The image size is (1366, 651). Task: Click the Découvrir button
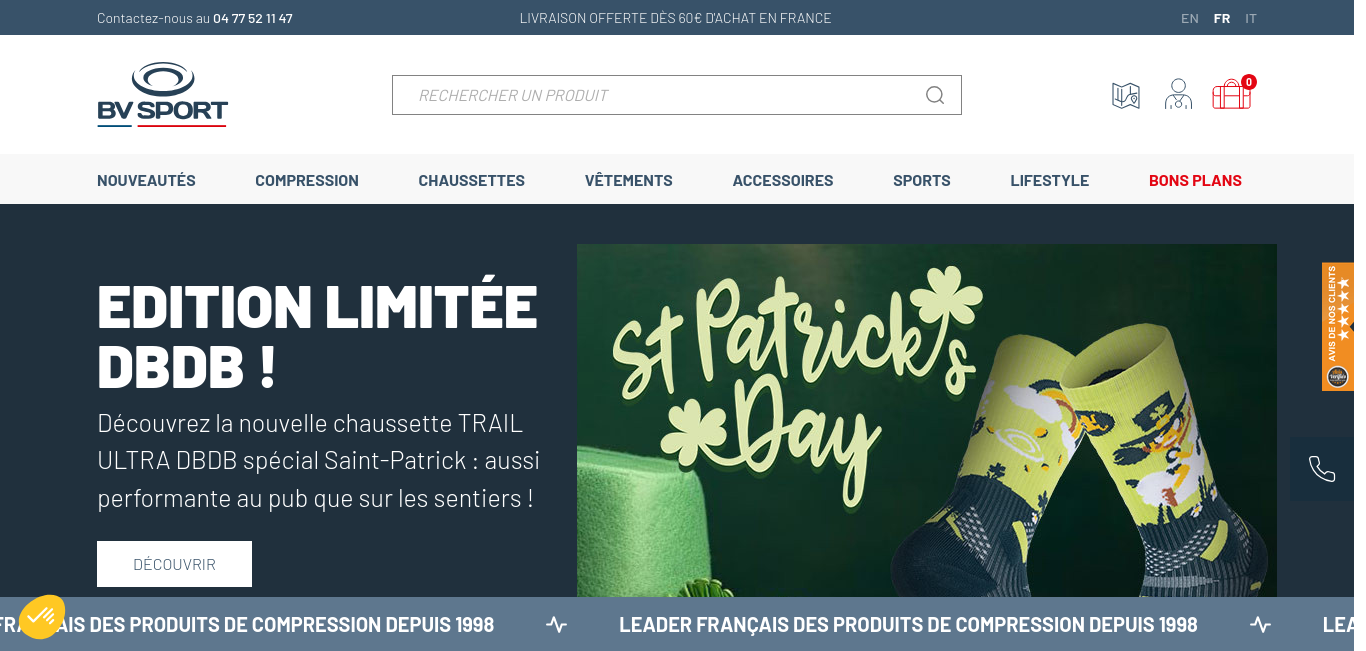pos(174,564)
